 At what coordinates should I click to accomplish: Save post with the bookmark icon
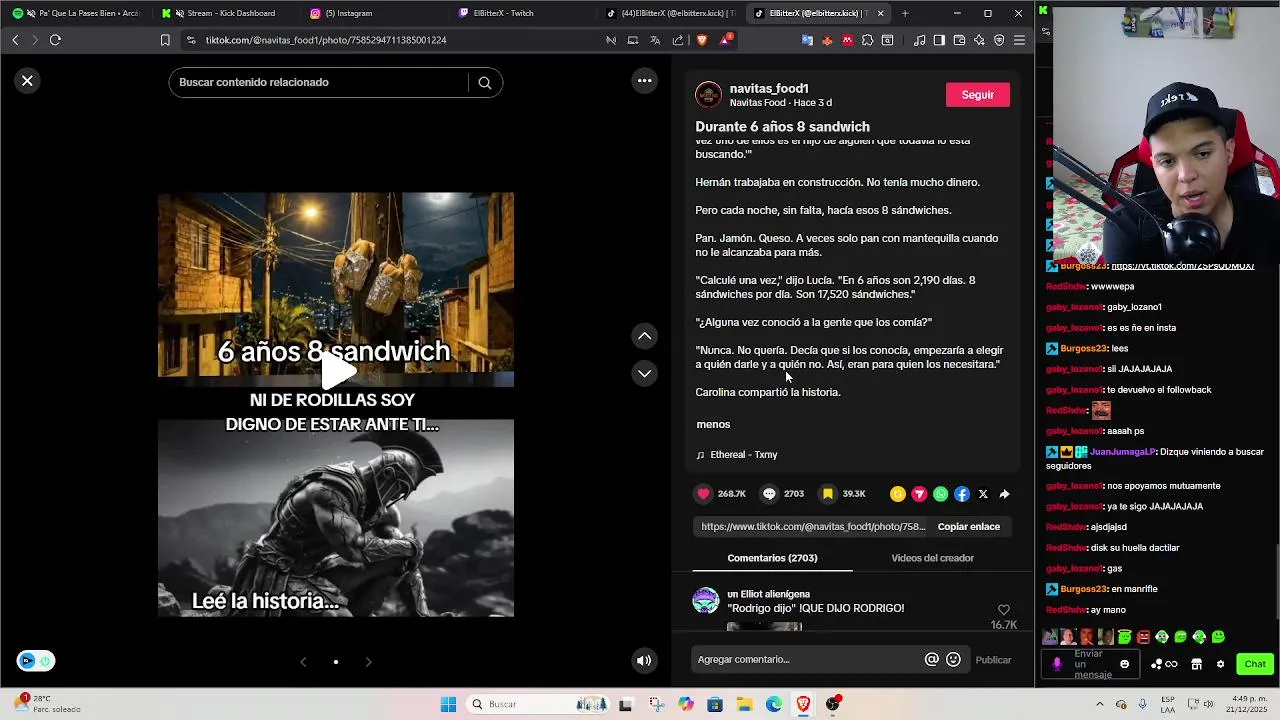[828, 494]
